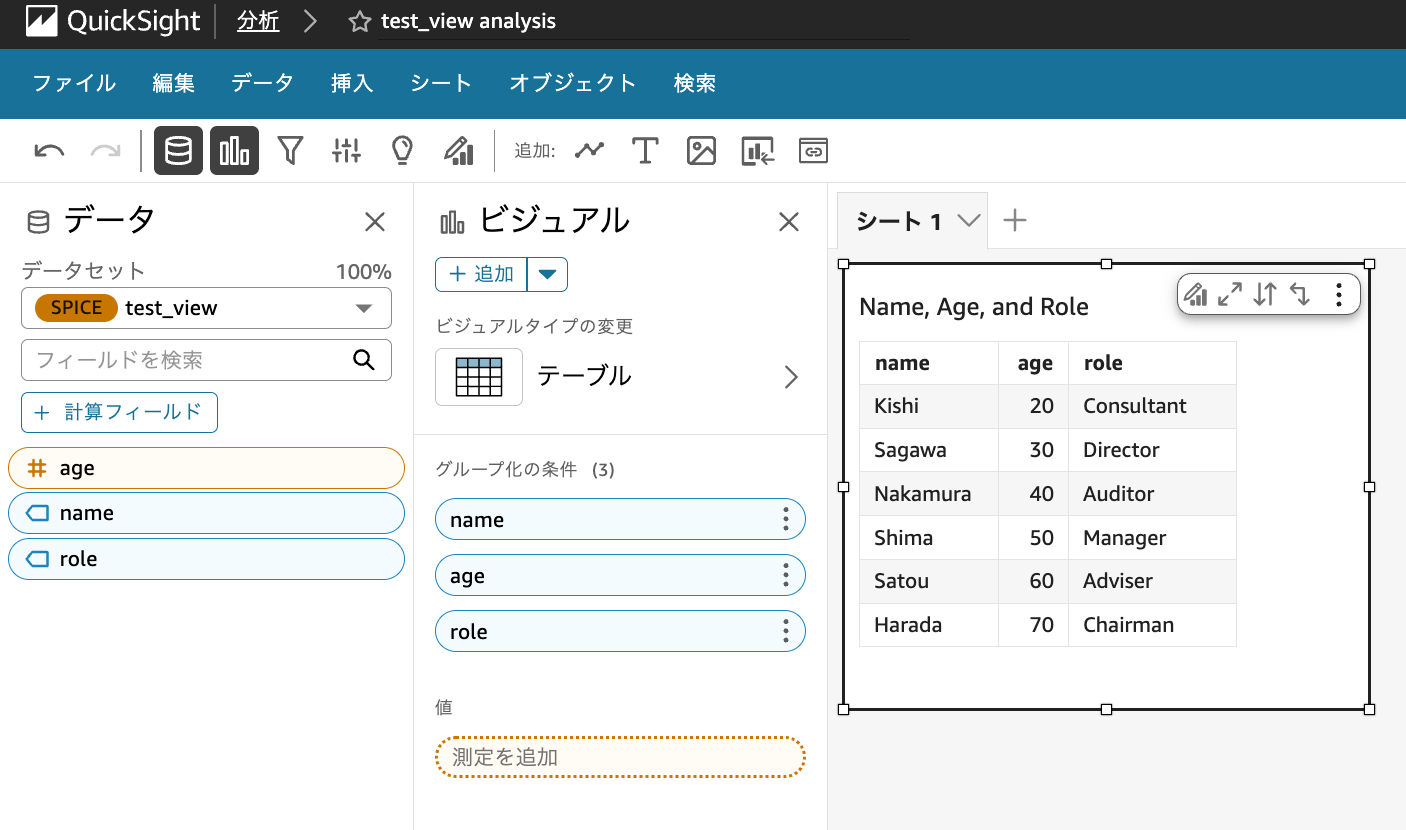Select the name field in data pane
The height and width of the screenshot is (830, 1406).
point(206,513)
